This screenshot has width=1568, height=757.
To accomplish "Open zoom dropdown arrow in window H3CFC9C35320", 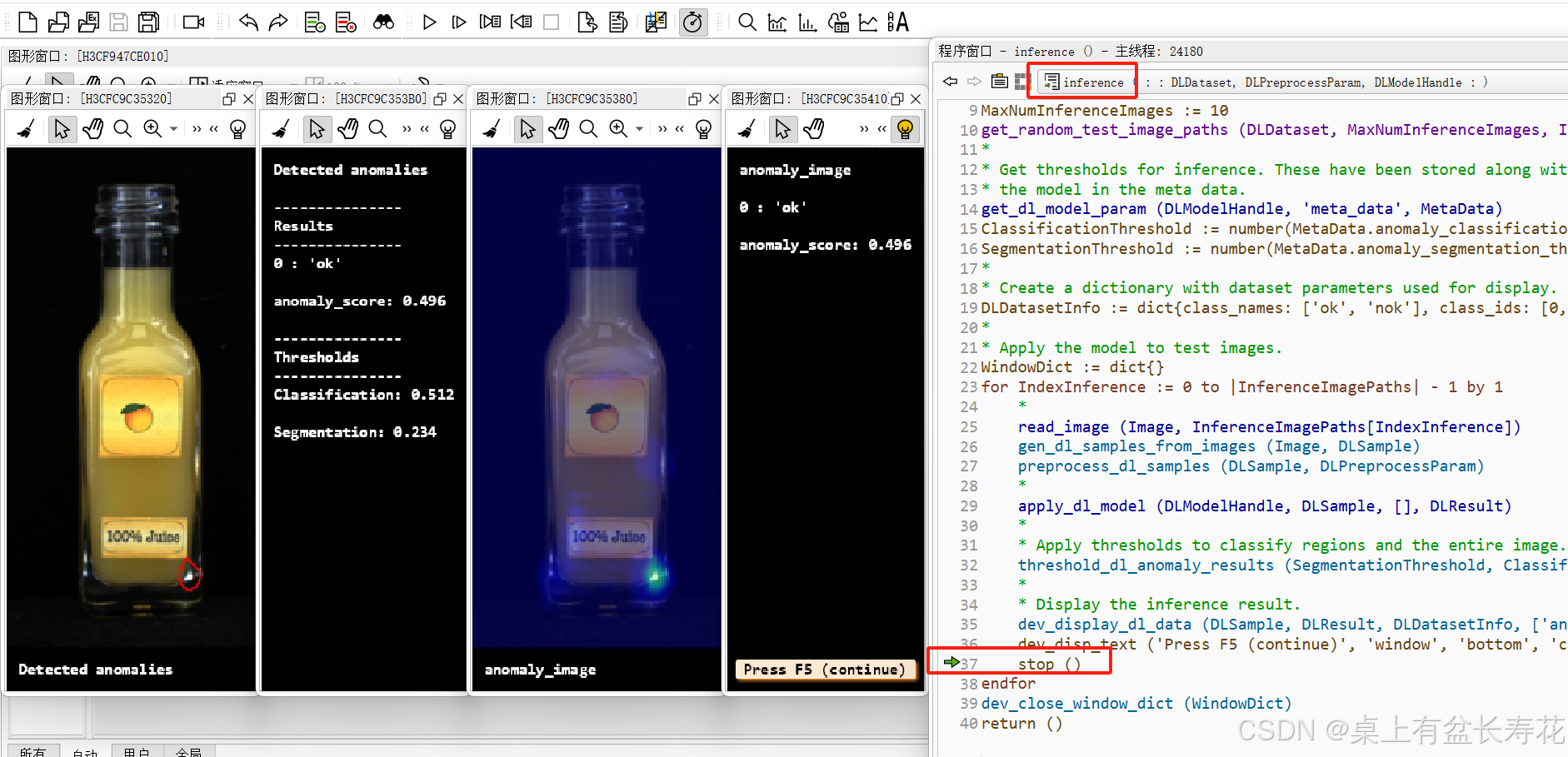I will coord(173,129).
